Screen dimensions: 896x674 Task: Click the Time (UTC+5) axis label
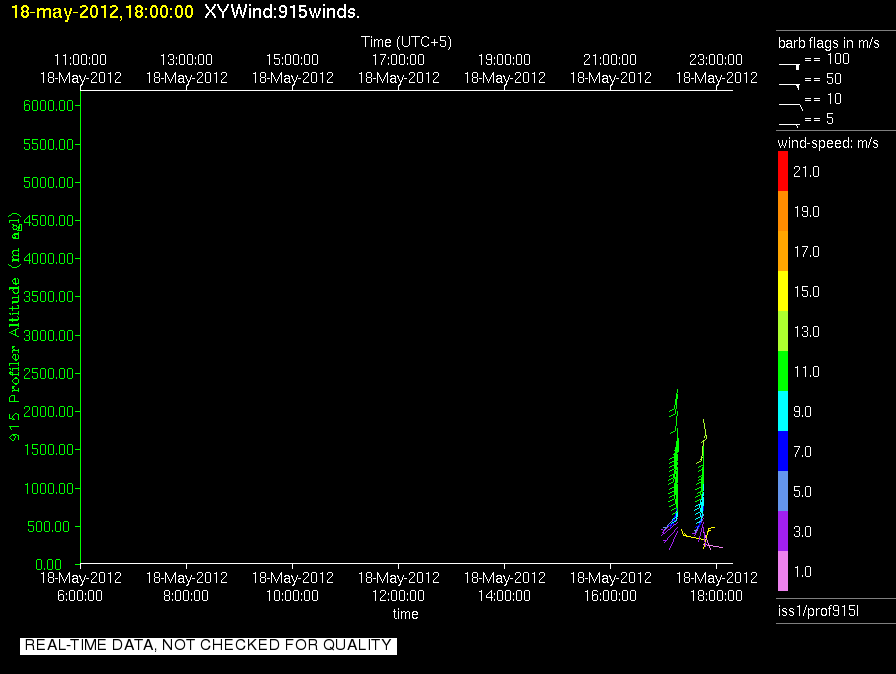coord(406,42)
